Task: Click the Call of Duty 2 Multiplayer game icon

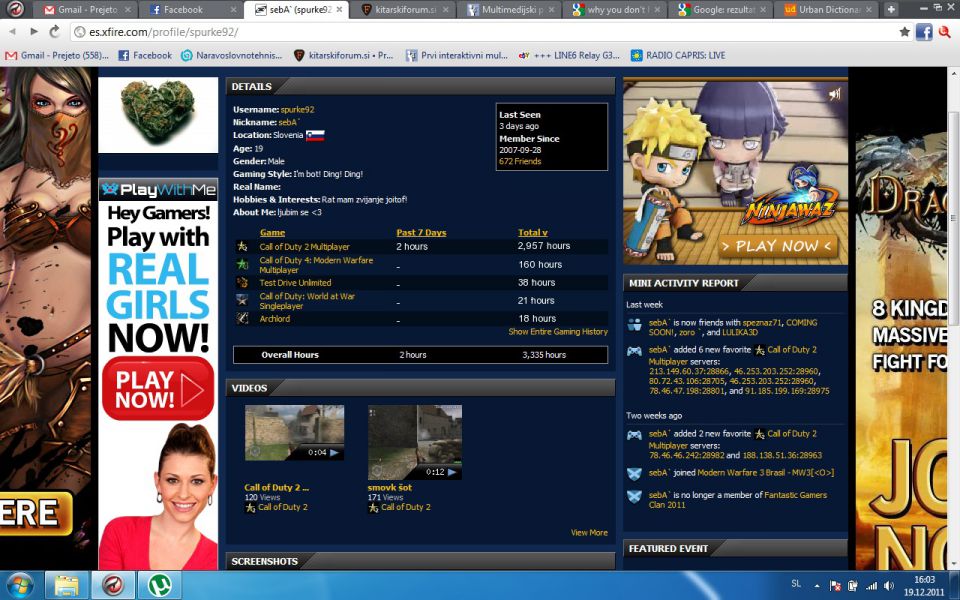Action: click(242, 246)
